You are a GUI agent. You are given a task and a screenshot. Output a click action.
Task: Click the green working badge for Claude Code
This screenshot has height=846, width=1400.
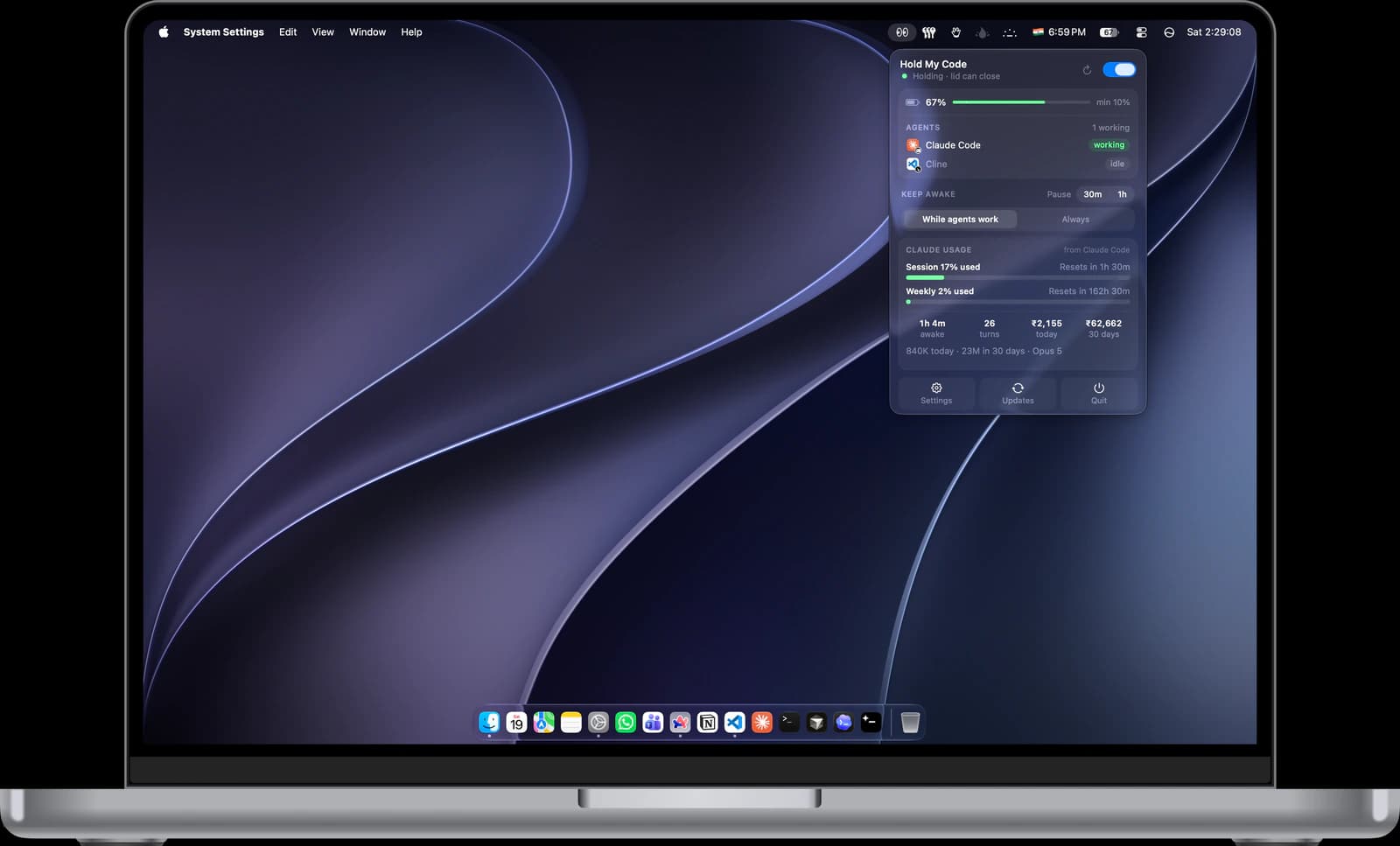click(x=1109, y=145)
